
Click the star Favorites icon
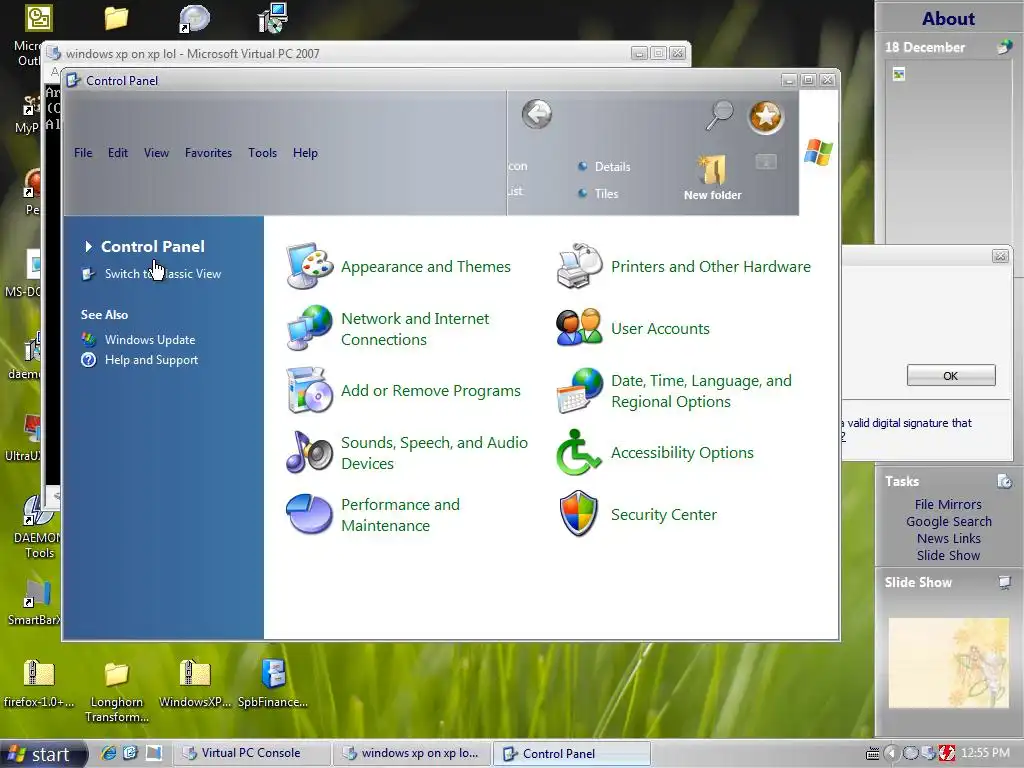click(x=765, y=118)
